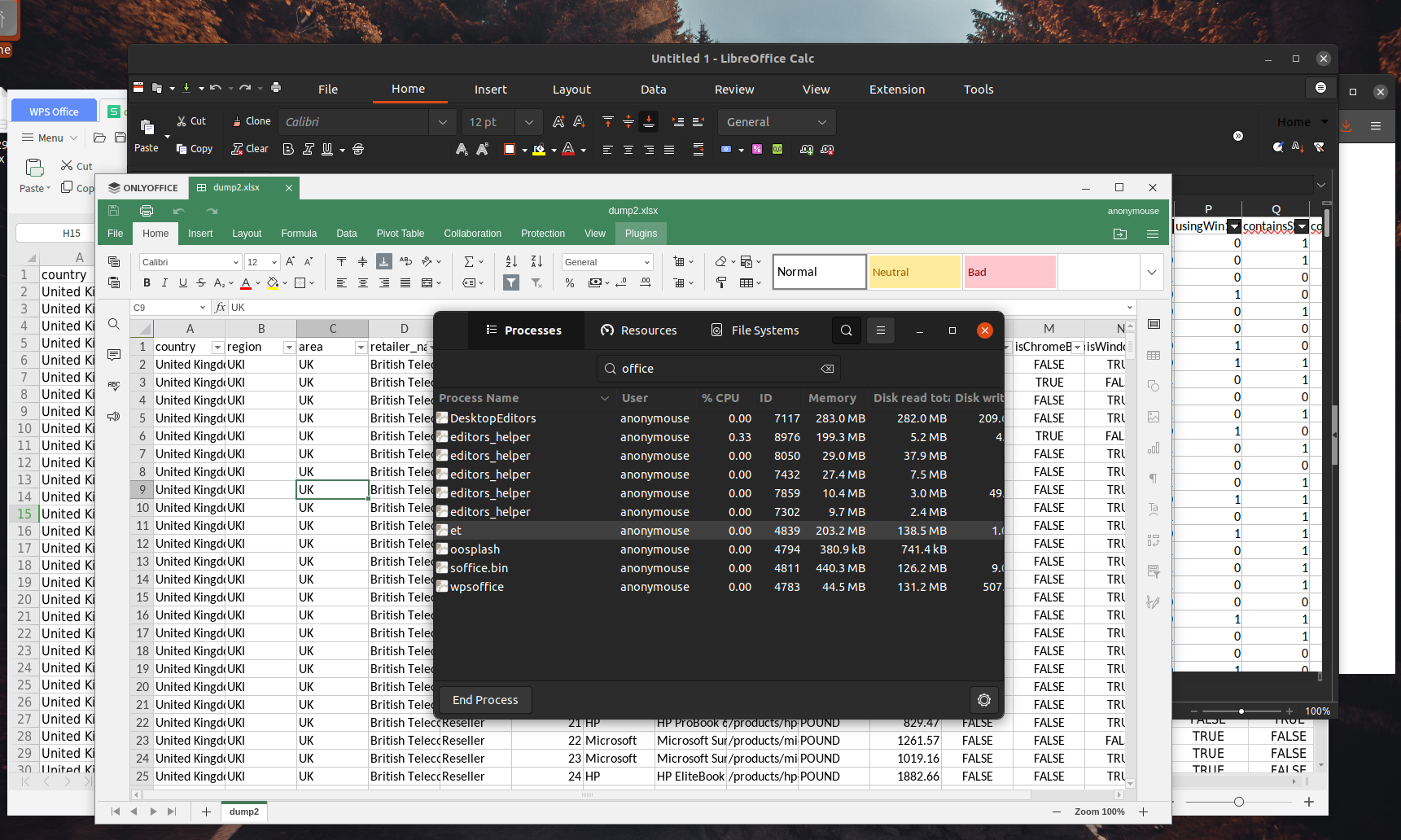The width and height of the screenshot is (1401, 840).
Task: Toggle align top in ONLYOFFICE toolbar
Action: coord(342,261)
